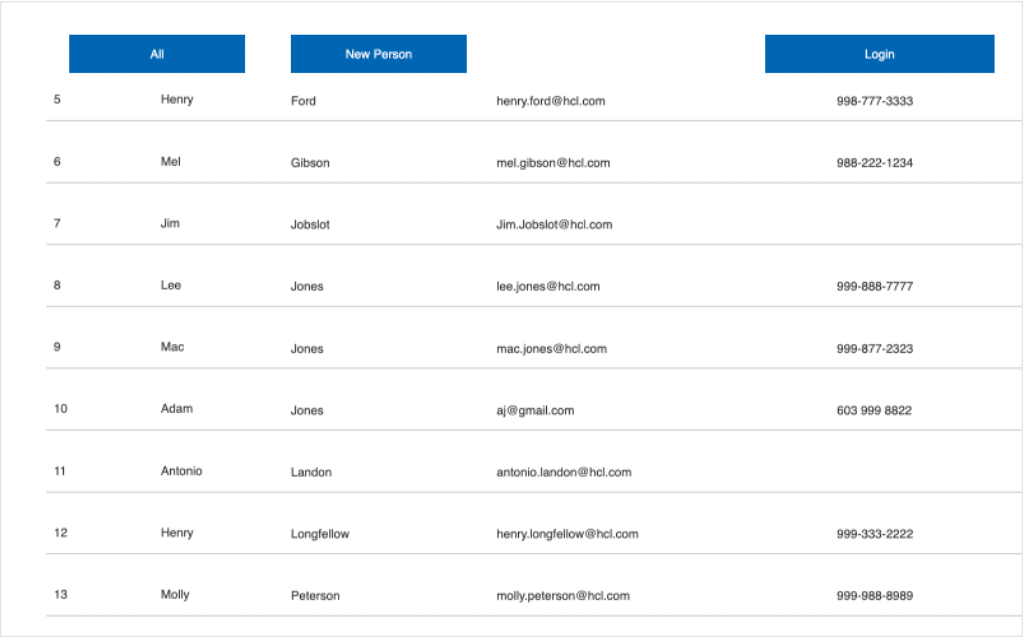Click last name Jones in Adam's row

pyautogui.click(x=307, y=410)
